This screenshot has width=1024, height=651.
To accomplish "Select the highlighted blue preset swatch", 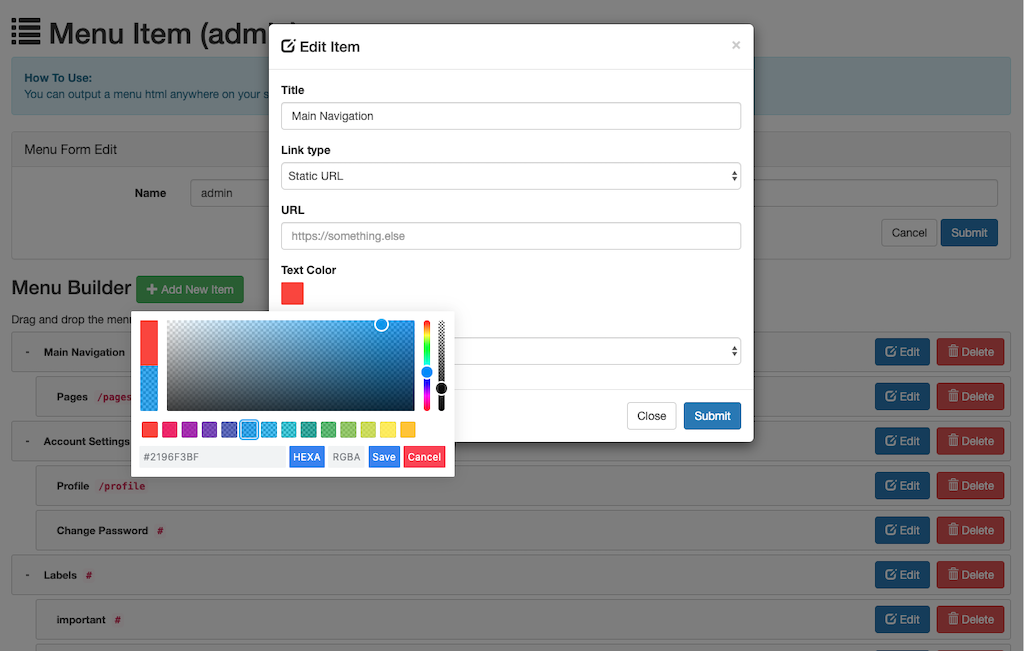I will pos(249,430).
